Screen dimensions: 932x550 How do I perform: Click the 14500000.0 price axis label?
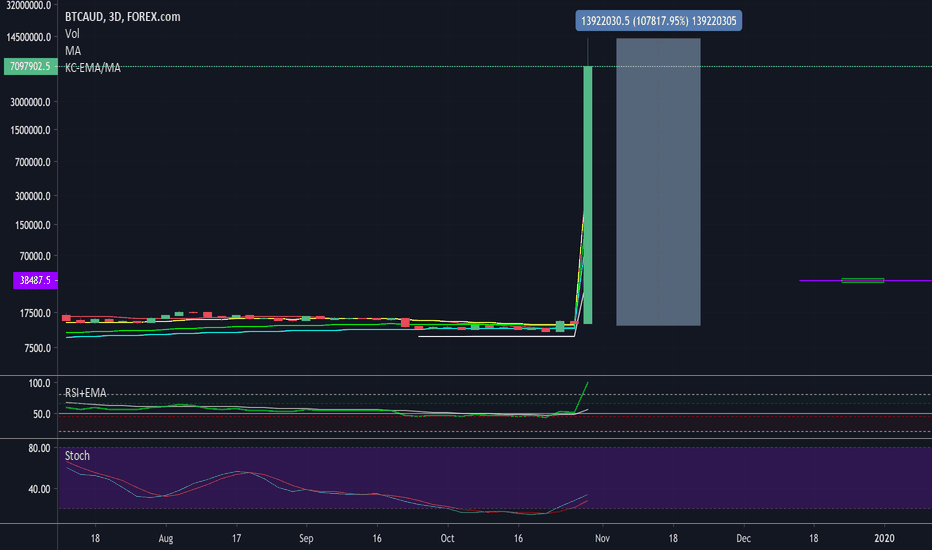(29, 37)
